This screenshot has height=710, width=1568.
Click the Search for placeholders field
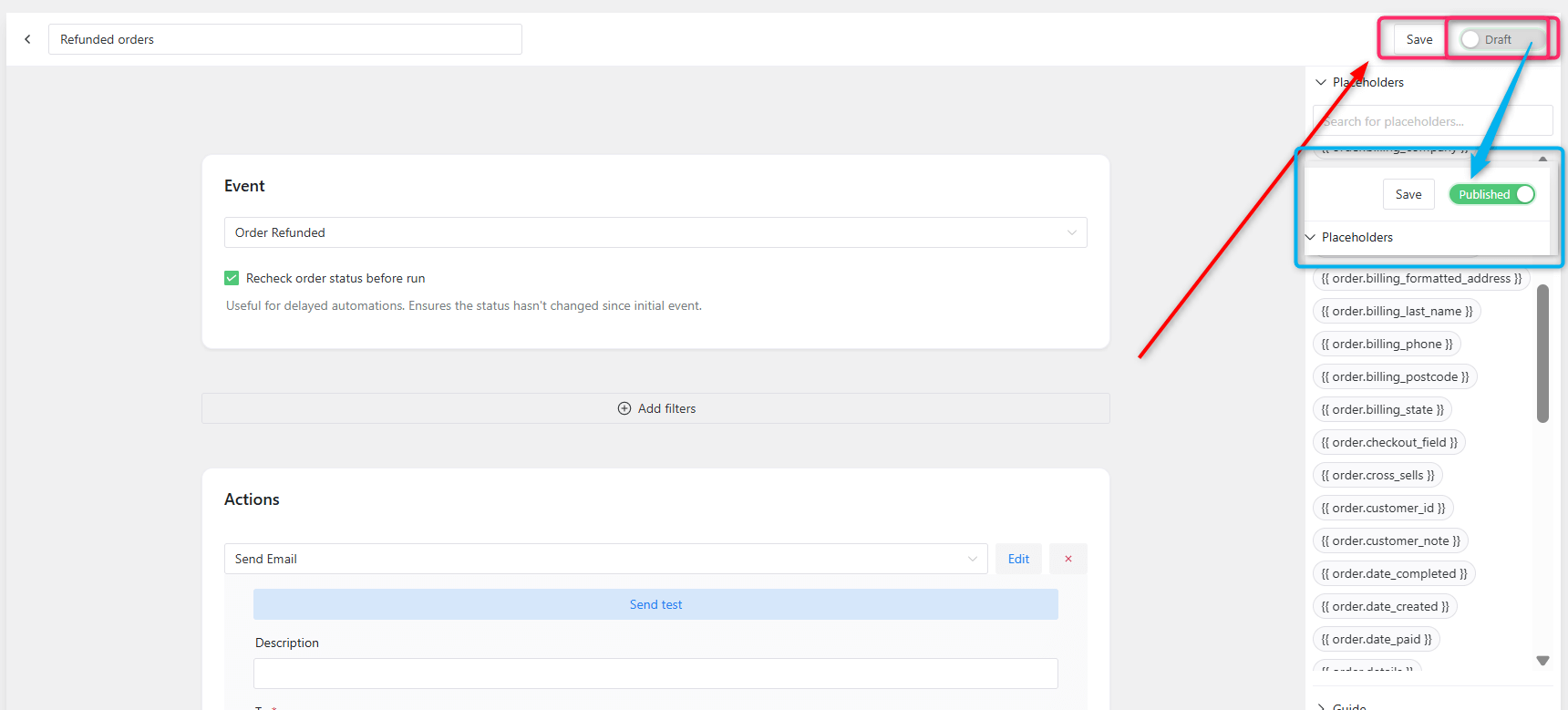tap(1431, 121)
